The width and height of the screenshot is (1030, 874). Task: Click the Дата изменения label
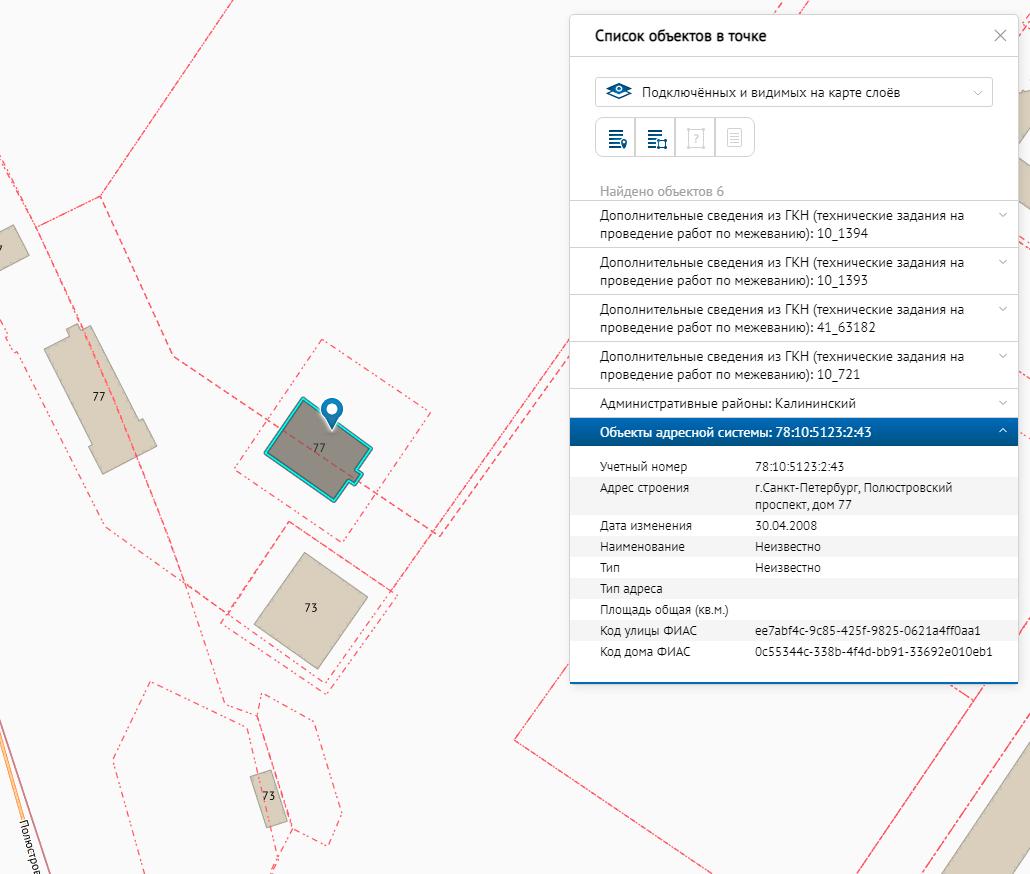pos(645,526)
